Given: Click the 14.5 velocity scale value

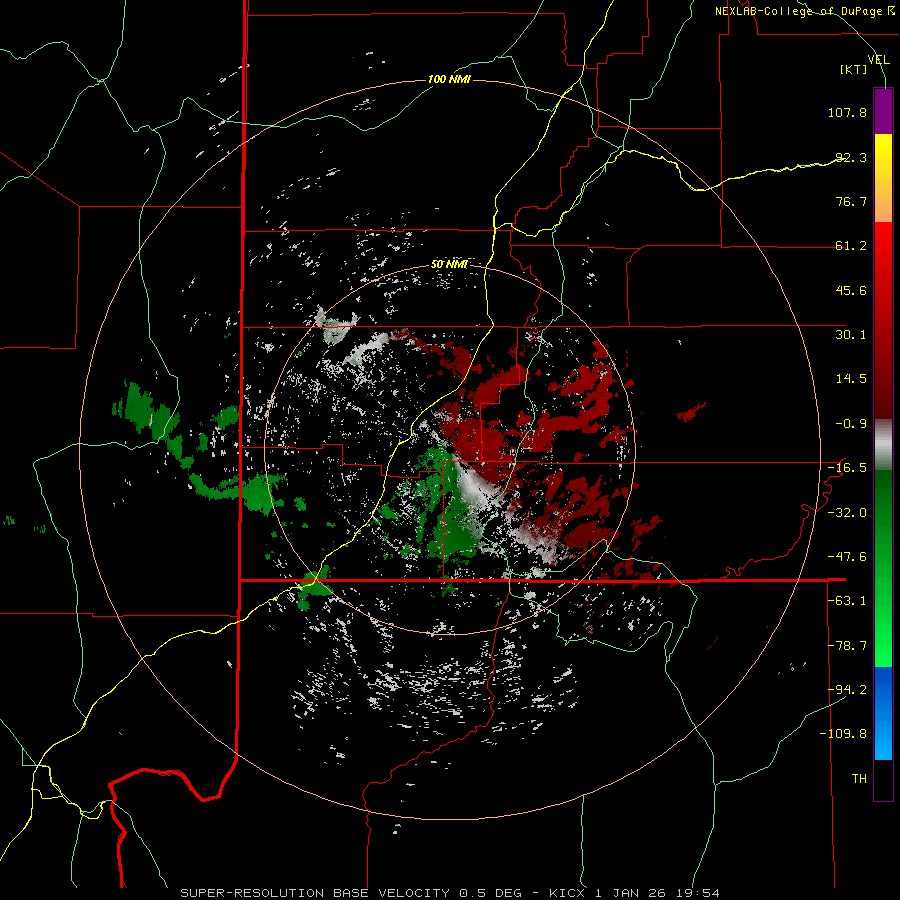Looking at the screenshot, I should [851, 379].
